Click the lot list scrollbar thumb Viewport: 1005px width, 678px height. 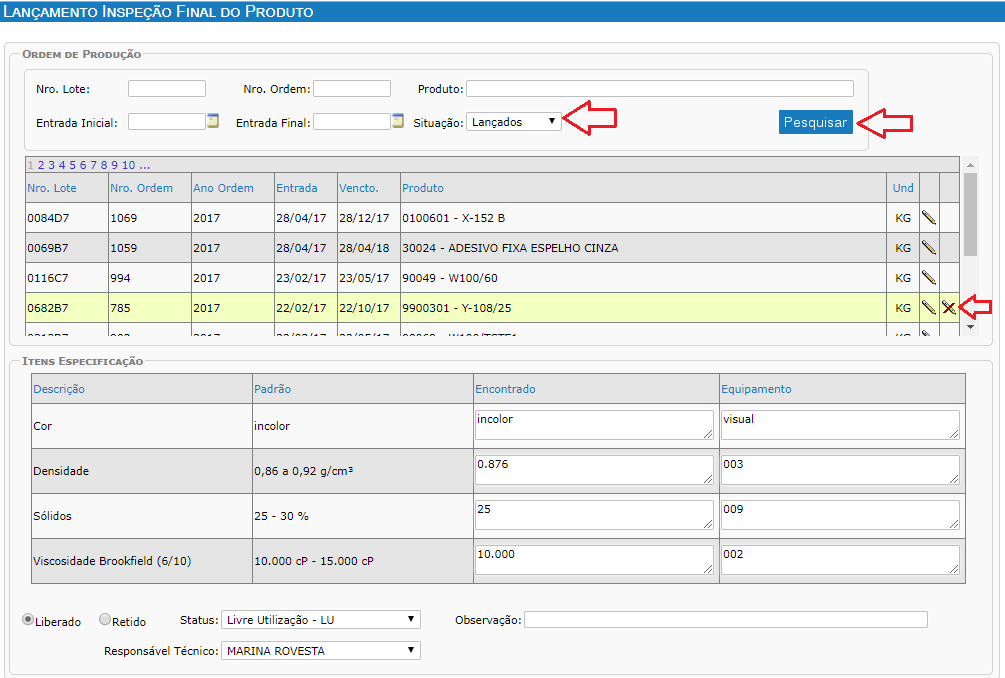click(970, 214)
